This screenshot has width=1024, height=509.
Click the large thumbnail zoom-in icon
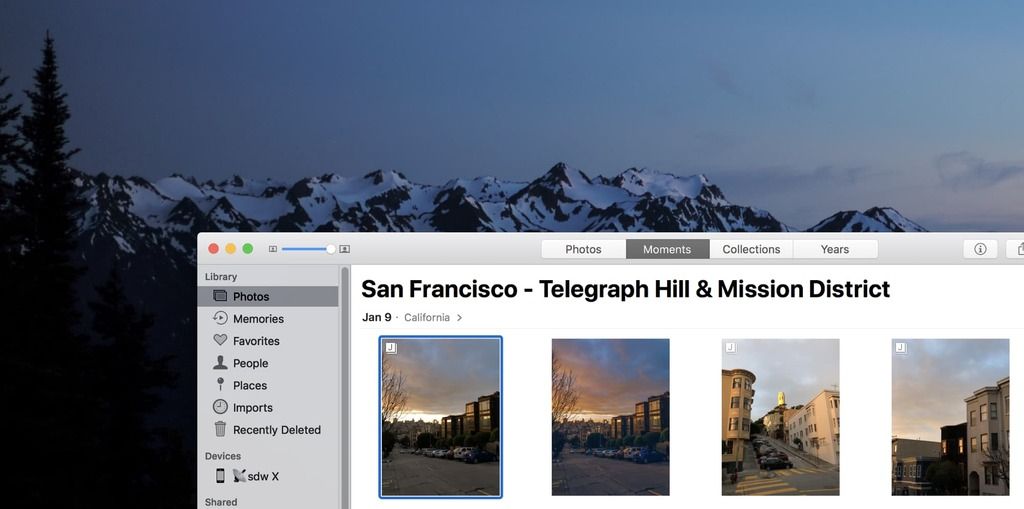pyautogui.click(x=345, y=249)
